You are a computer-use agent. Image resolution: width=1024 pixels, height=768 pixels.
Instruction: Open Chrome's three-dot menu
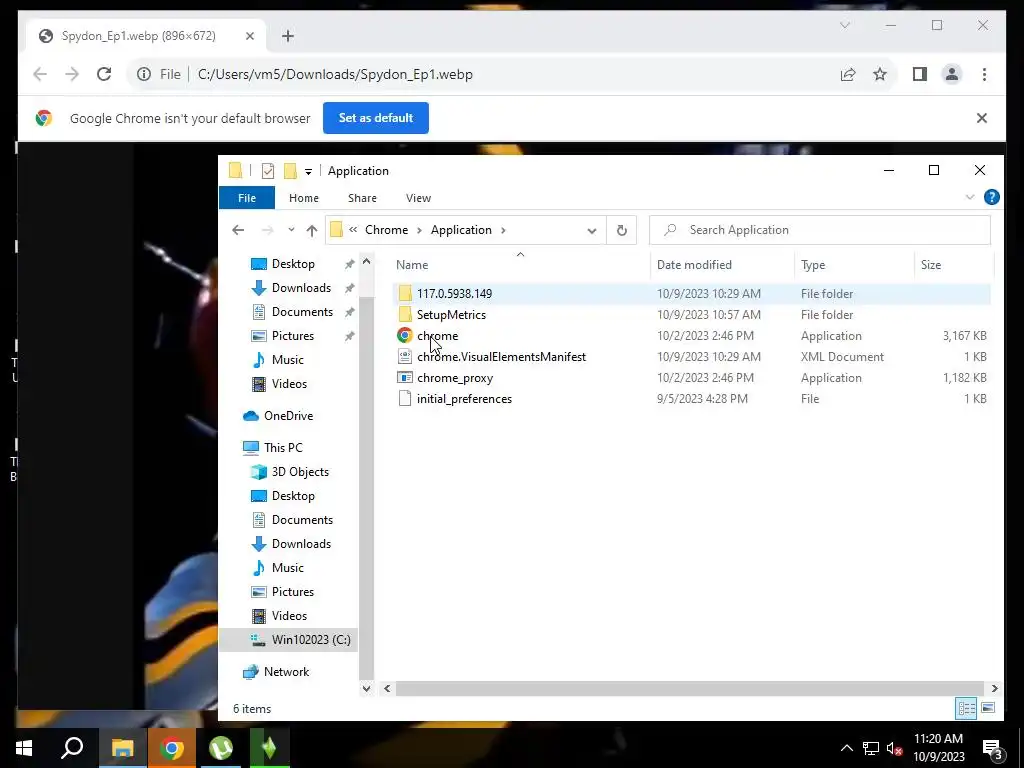click(984, 74)
